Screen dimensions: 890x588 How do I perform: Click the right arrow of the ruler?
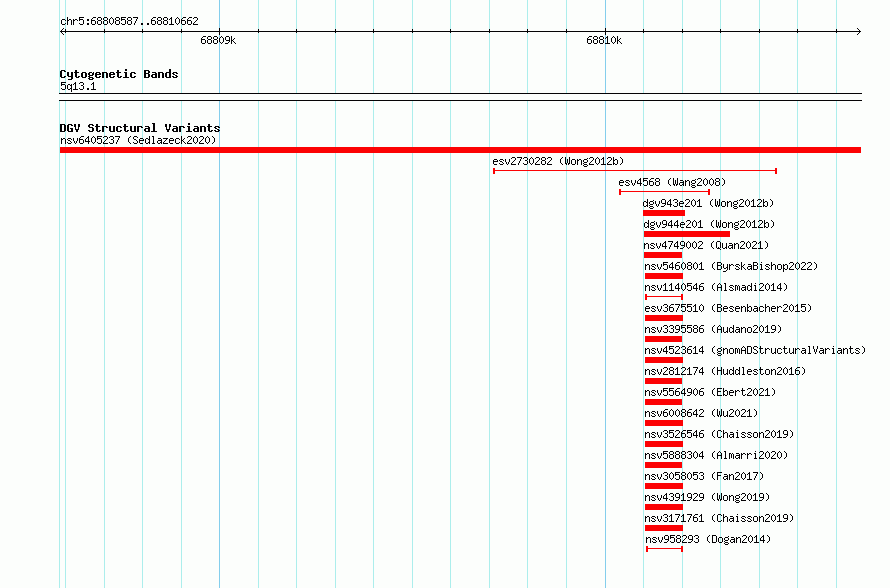(859, 31)
